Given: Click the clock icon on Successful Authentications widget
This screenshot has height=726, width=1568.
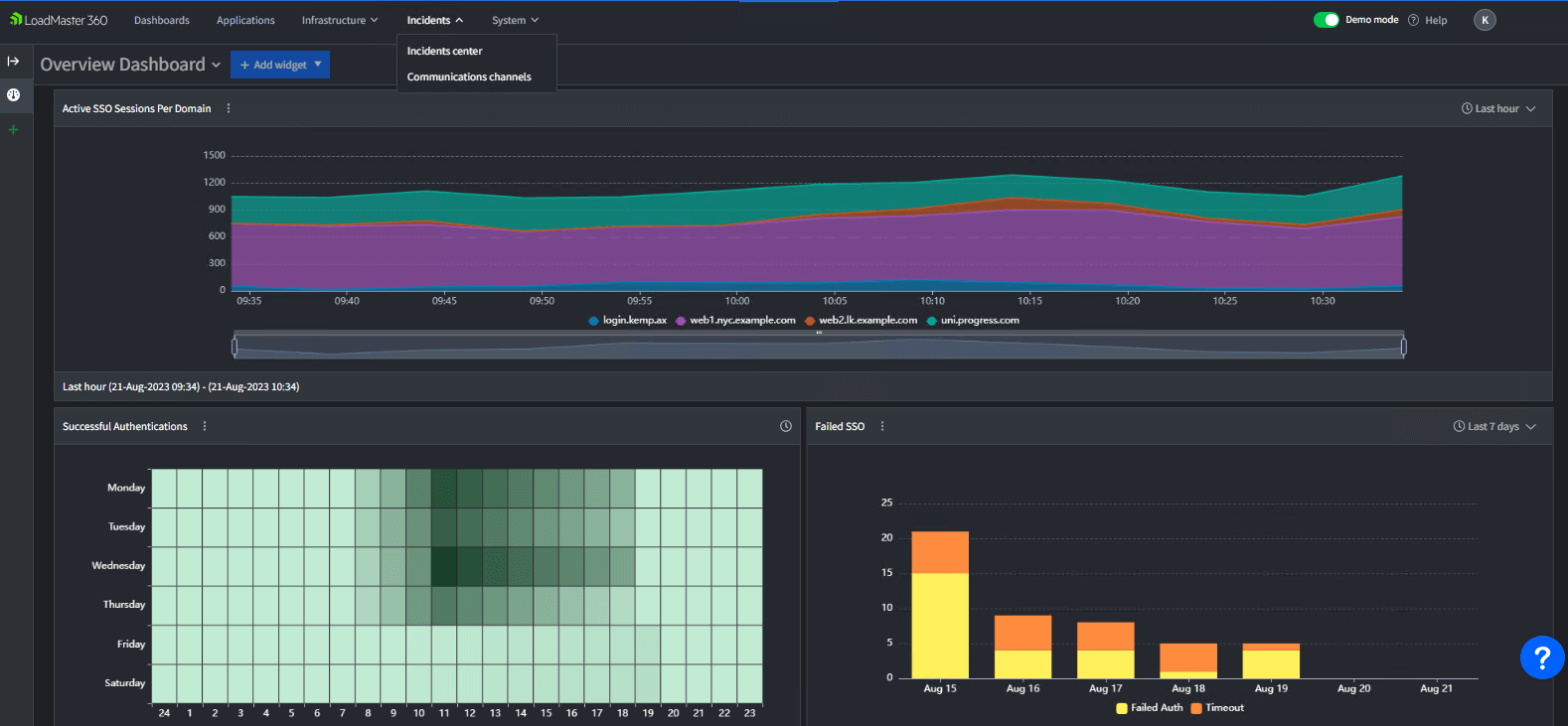Looking at the screenshot, I should [x=786, y=426].
